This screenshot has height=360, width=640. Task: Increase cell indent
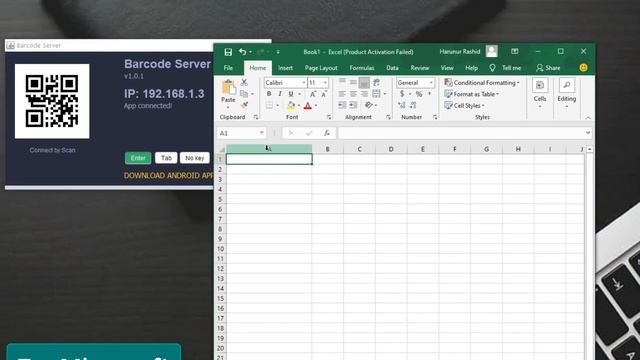(x=353, y=105)
